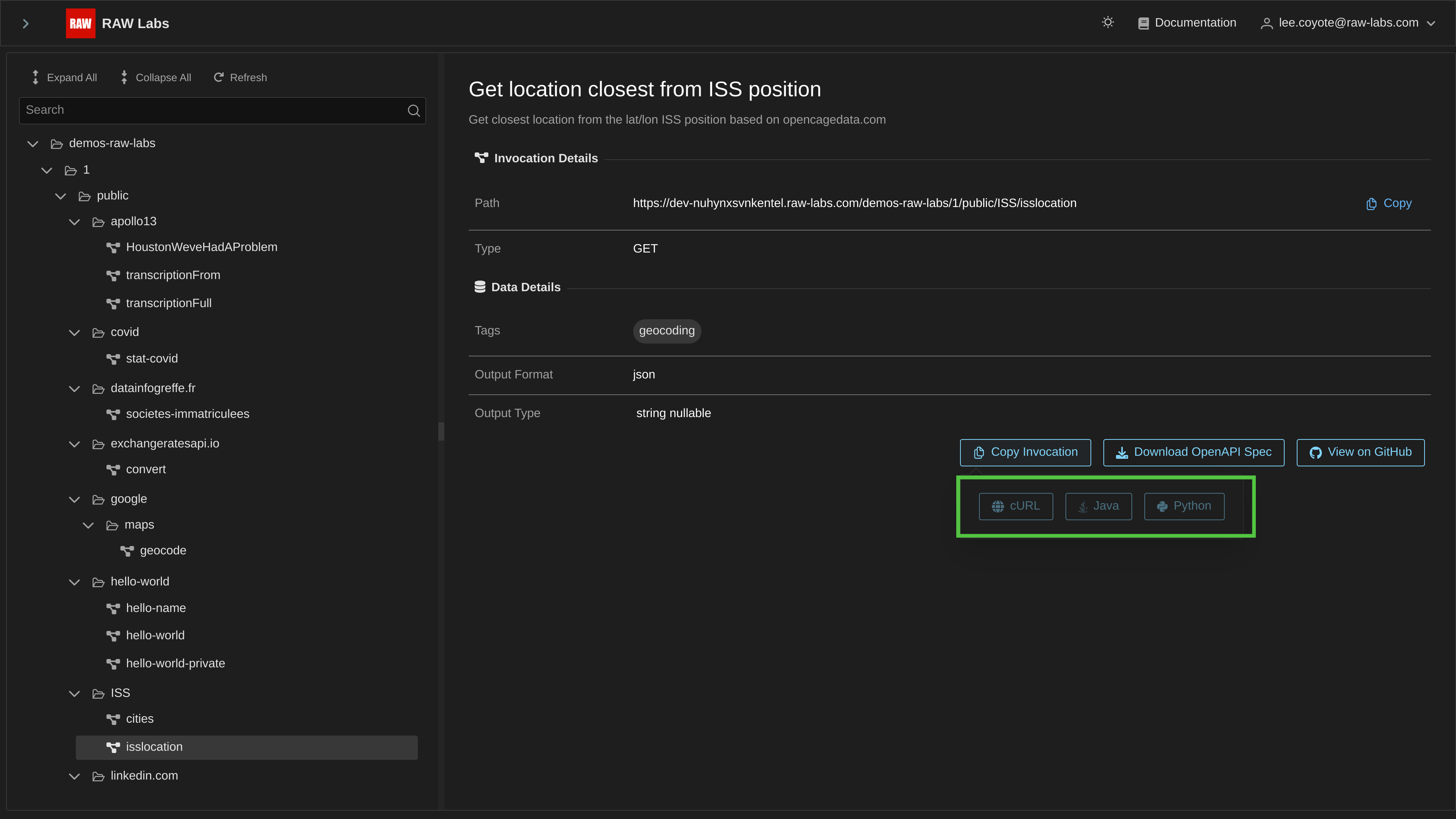
Task: Click the maps folder icon
Action: (112, 526)
